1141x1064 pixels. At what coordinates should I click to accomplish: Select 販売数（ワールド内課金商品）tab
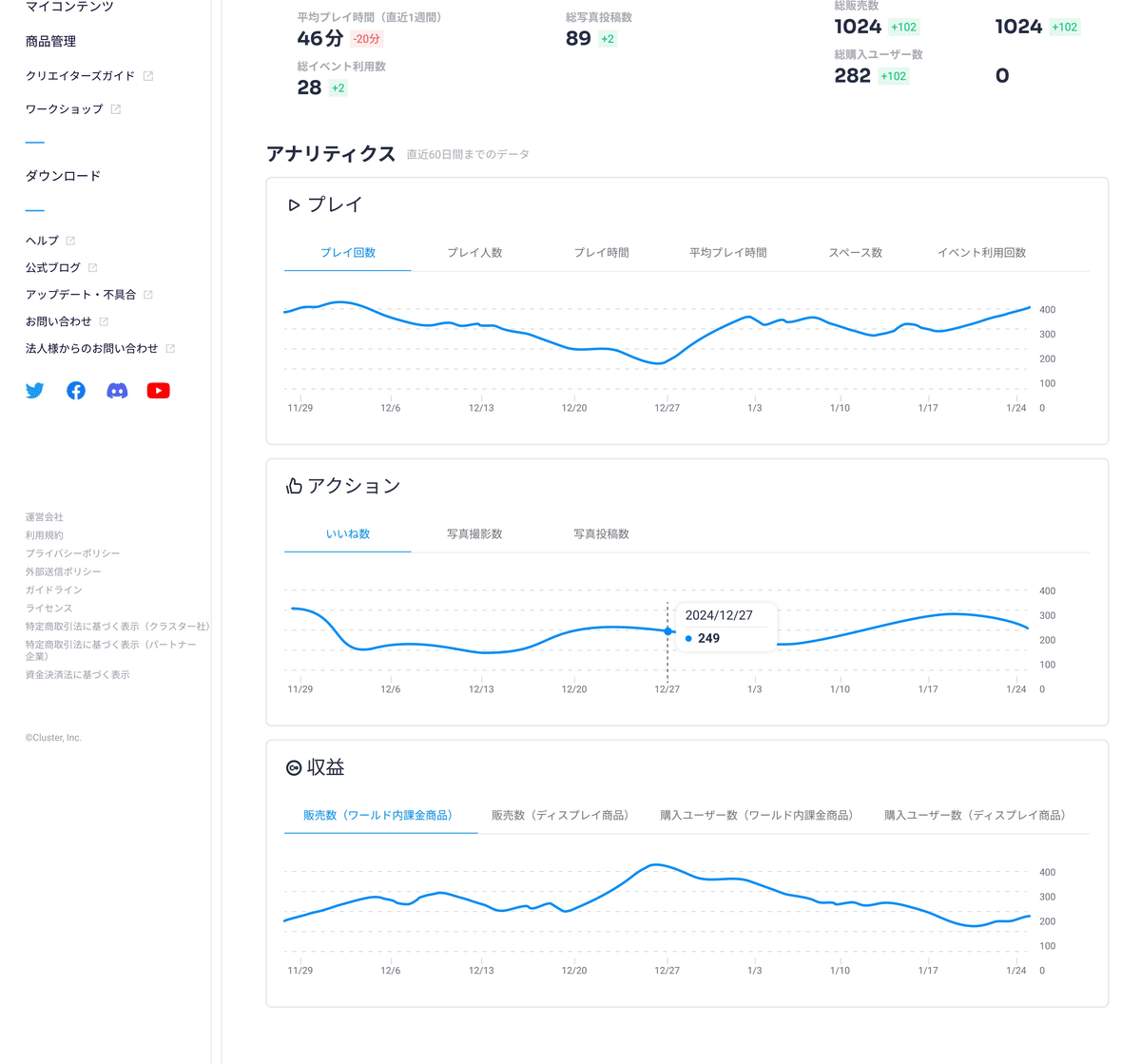coord(380,816)
